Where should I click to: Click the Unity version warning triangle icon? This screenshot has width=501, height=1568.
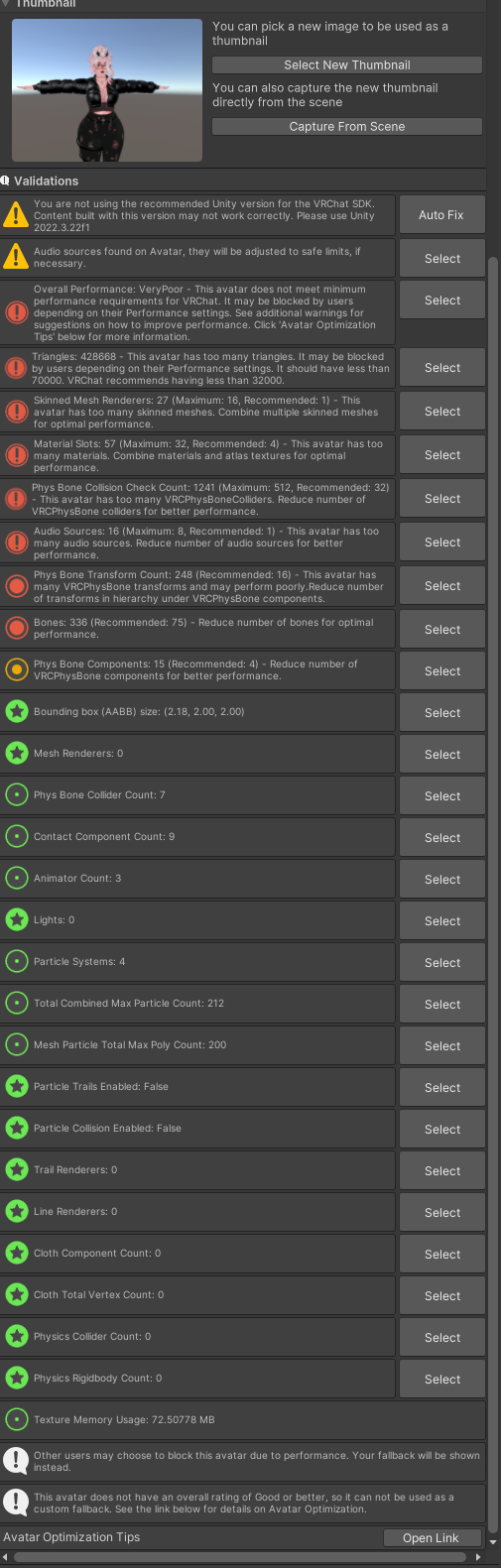pyautogui.click(x=16, y=214)
